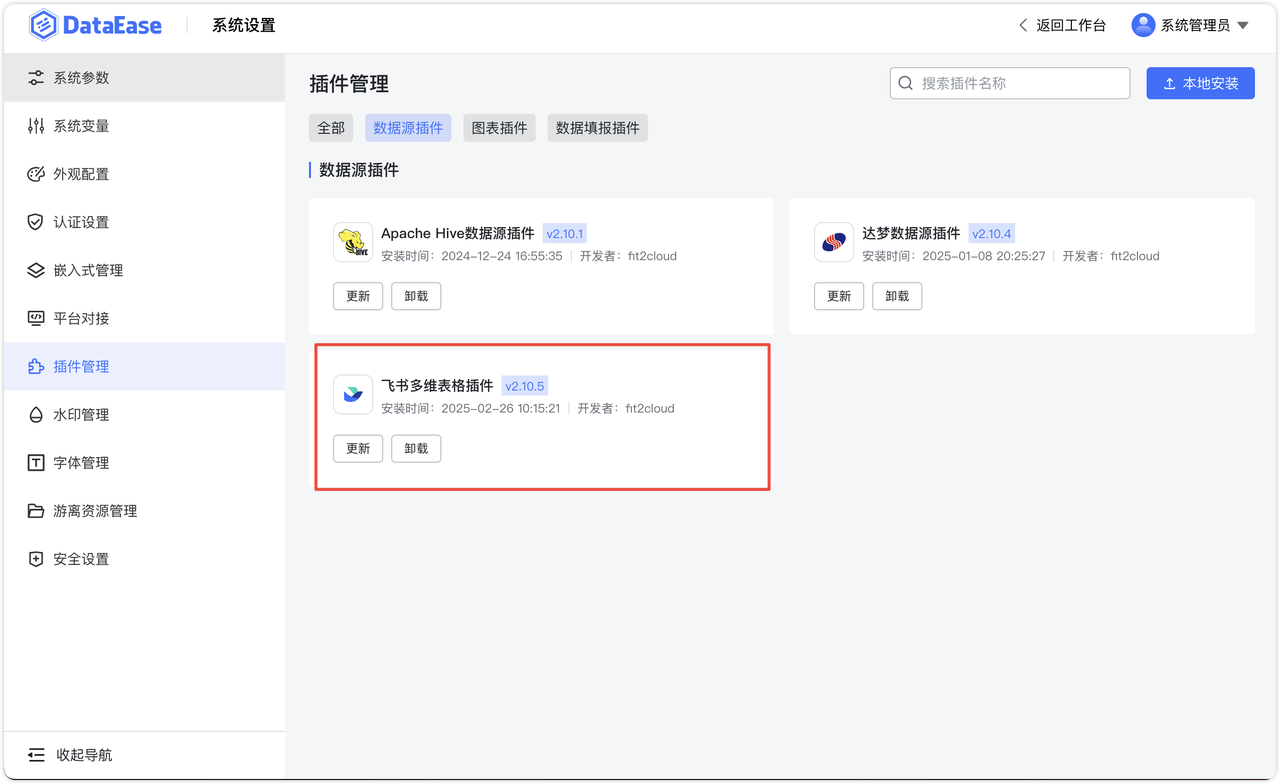Update the 飞书多维表格插件 via 更新
Screen dimensions: 1280x784
point(358,448)
